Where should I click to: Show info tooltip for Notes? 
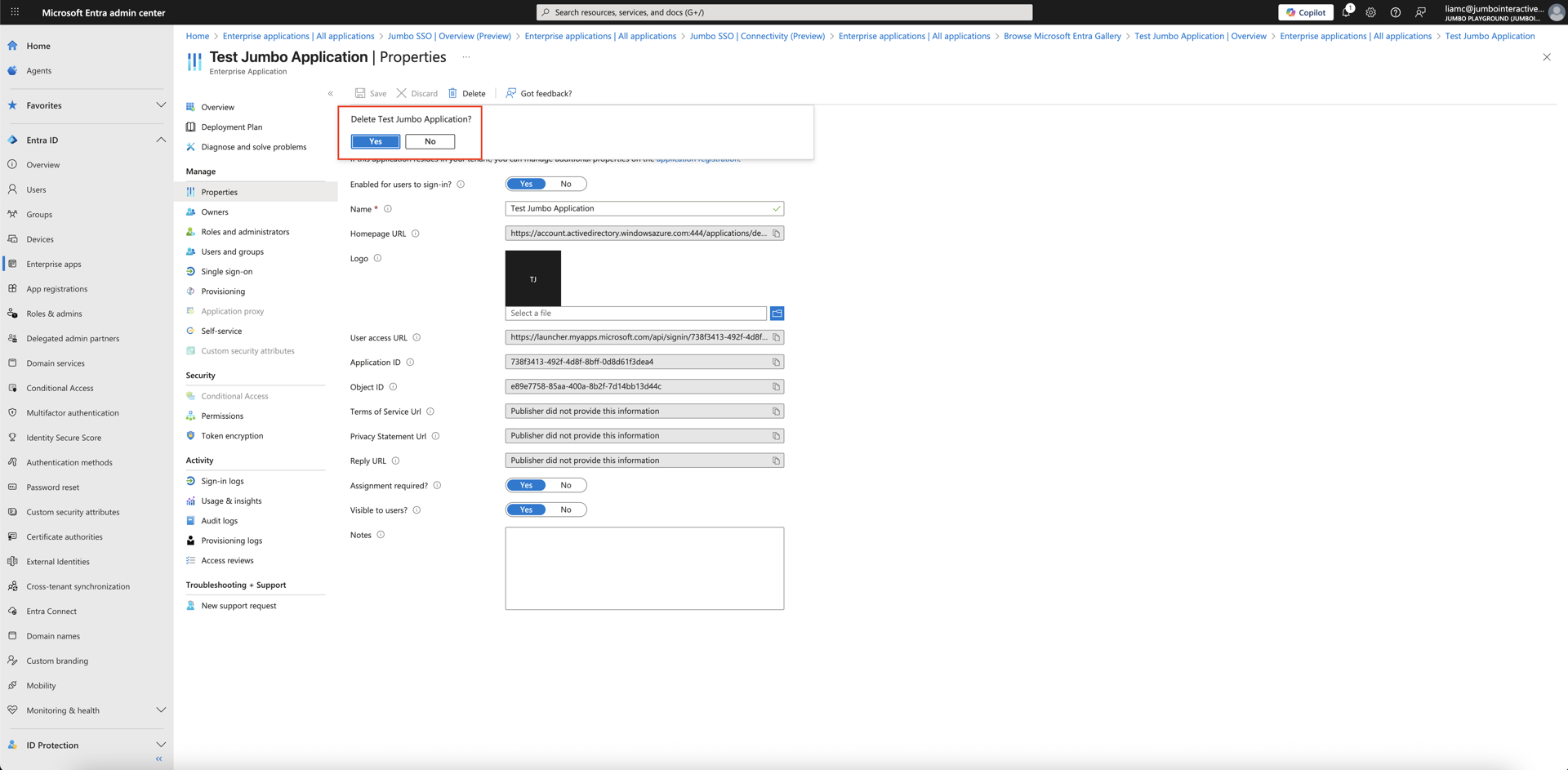[x=381, y=535]
